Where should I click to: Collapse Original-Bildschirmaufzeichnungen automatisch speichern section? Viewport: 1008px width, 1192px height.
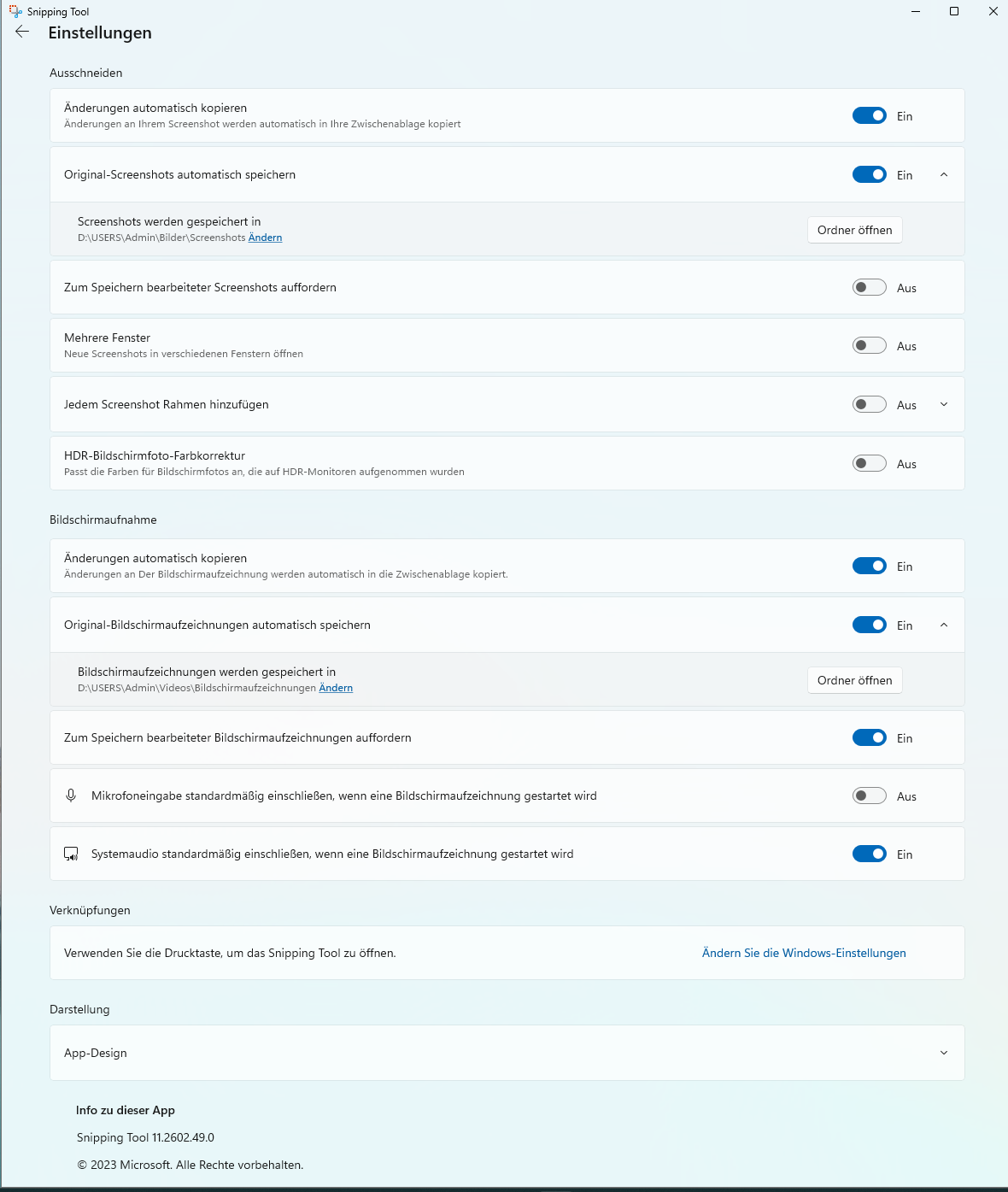(944, 625)
